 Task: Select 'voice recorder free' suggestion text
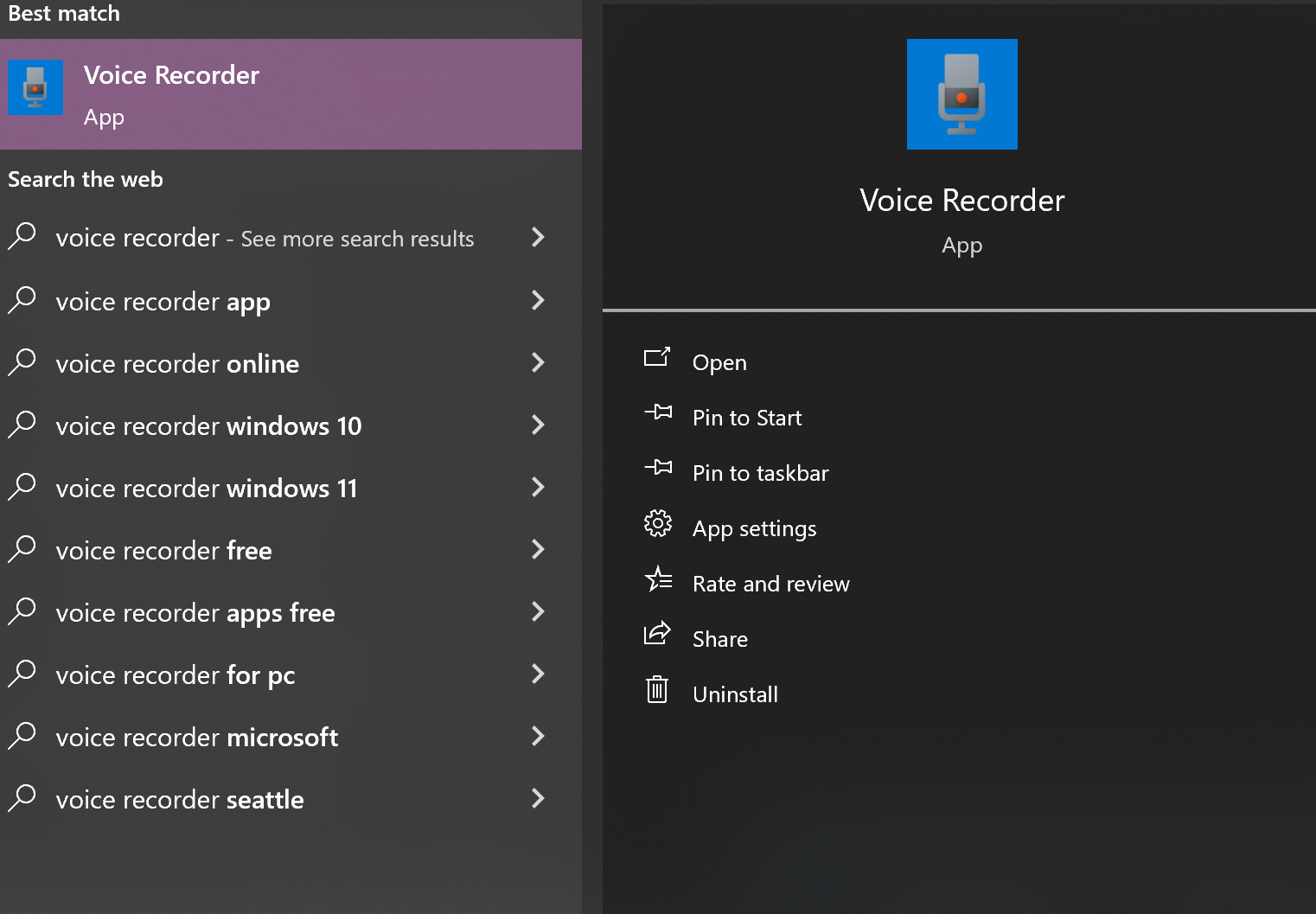click(163, 551)
